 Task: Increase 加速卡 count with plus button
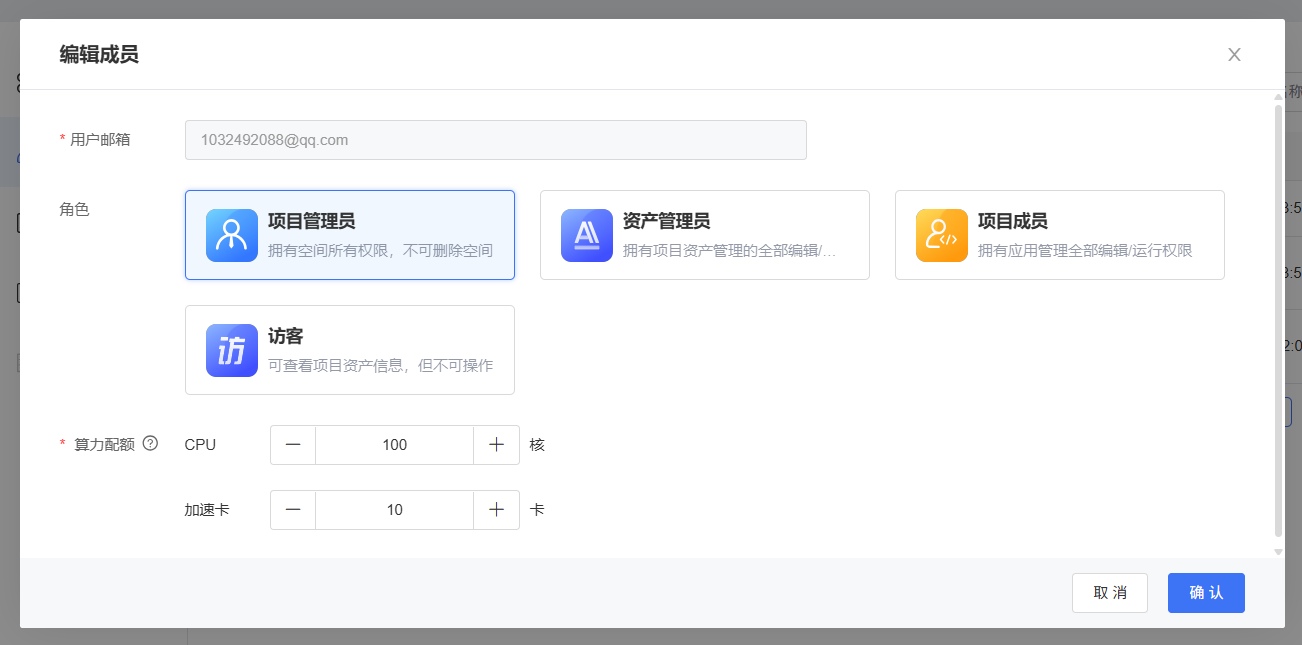pyautogui.click(x=496, y=510)
